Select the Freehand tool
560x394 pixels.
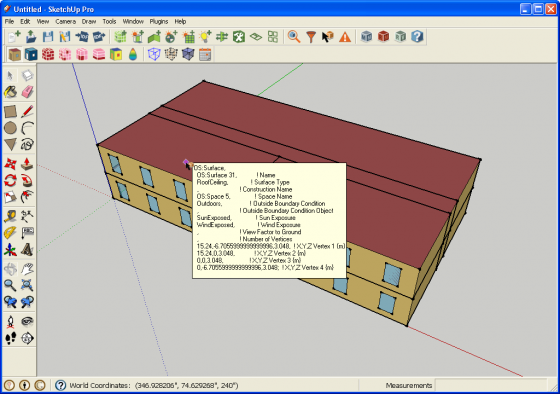(27, 144)
